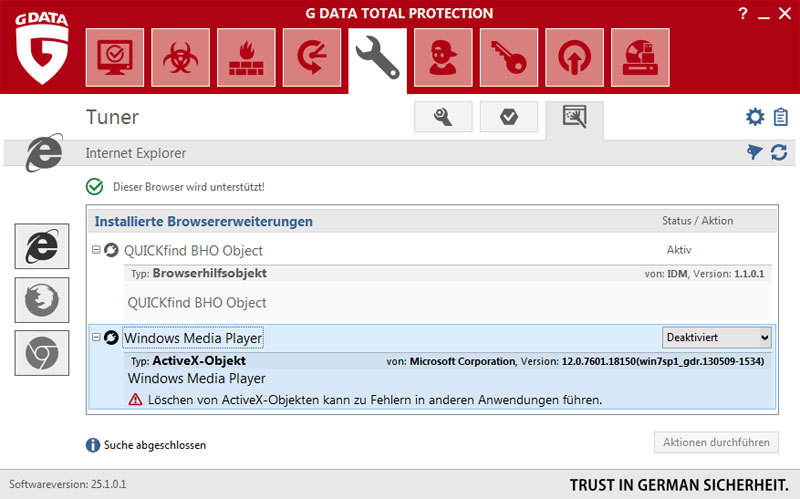Select the Firefox browser button

(x=42, y=300)
